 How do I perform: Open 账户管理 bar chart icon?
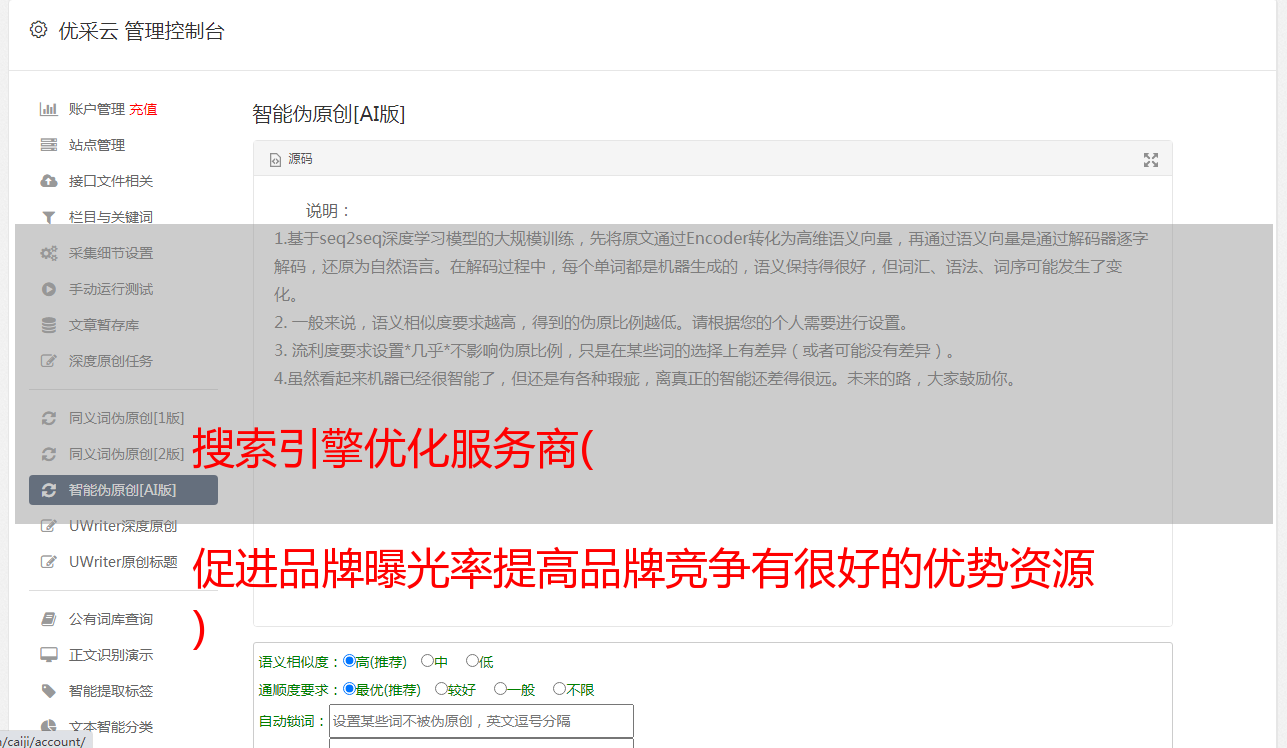click(x=48, y=109)
